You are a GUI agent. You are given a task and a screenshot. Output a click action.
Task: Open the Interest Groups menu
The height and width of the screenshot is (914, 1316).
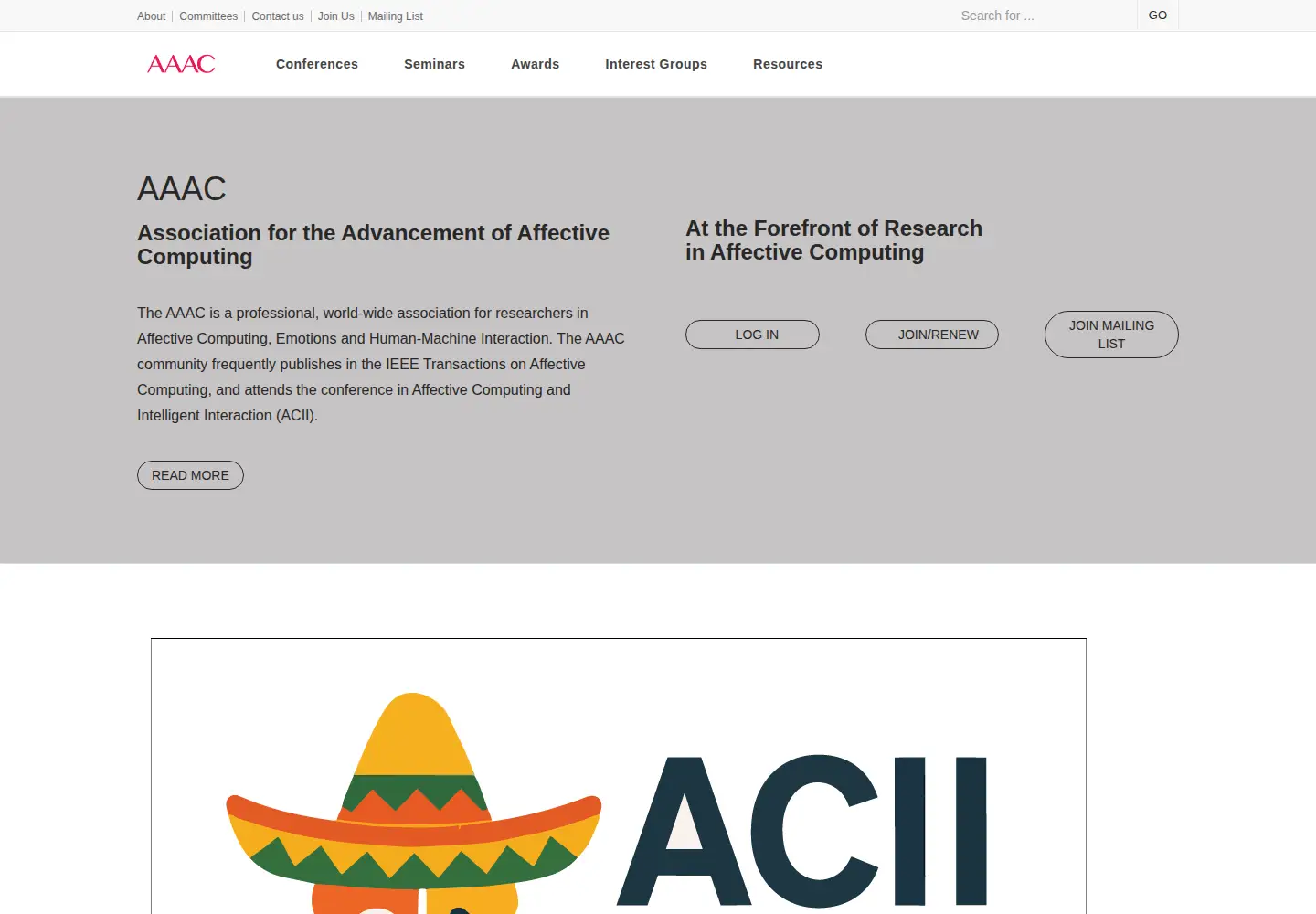pyautogui.click(x=656, y=64)
